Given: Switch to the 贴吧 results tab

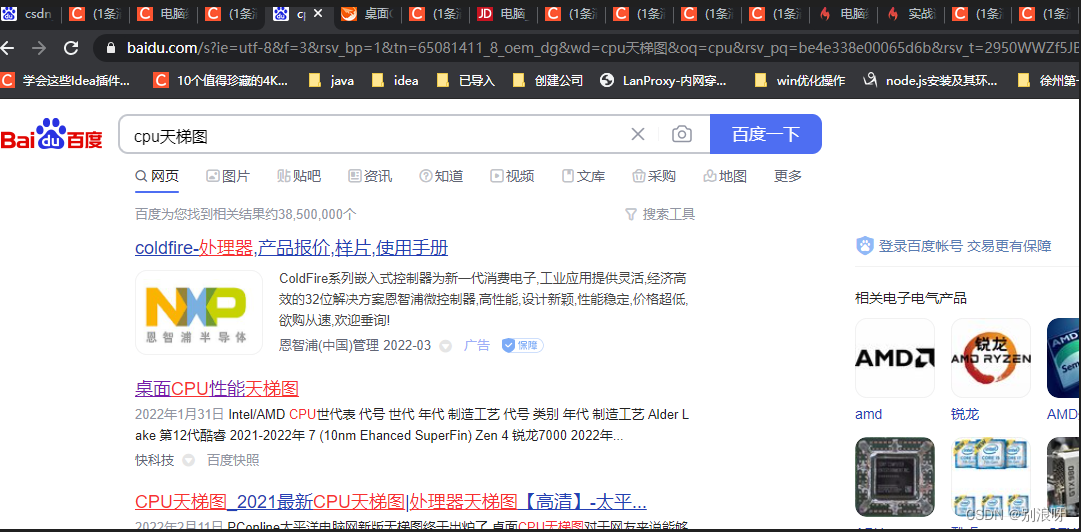Looking at the screenshot, I should click(x=299, y=176).
